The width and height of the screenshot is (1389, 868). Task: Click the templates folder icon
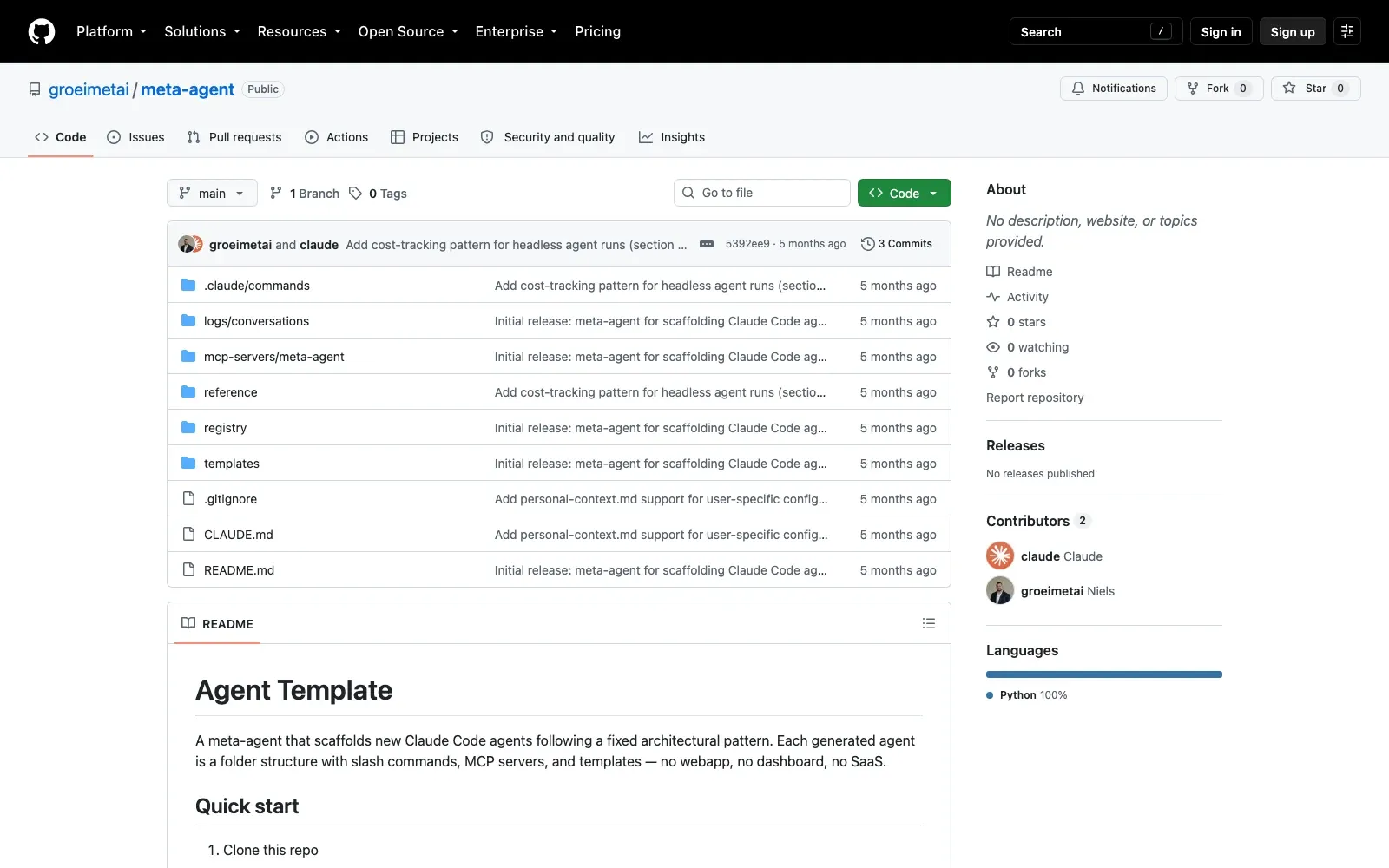[188, 463]
